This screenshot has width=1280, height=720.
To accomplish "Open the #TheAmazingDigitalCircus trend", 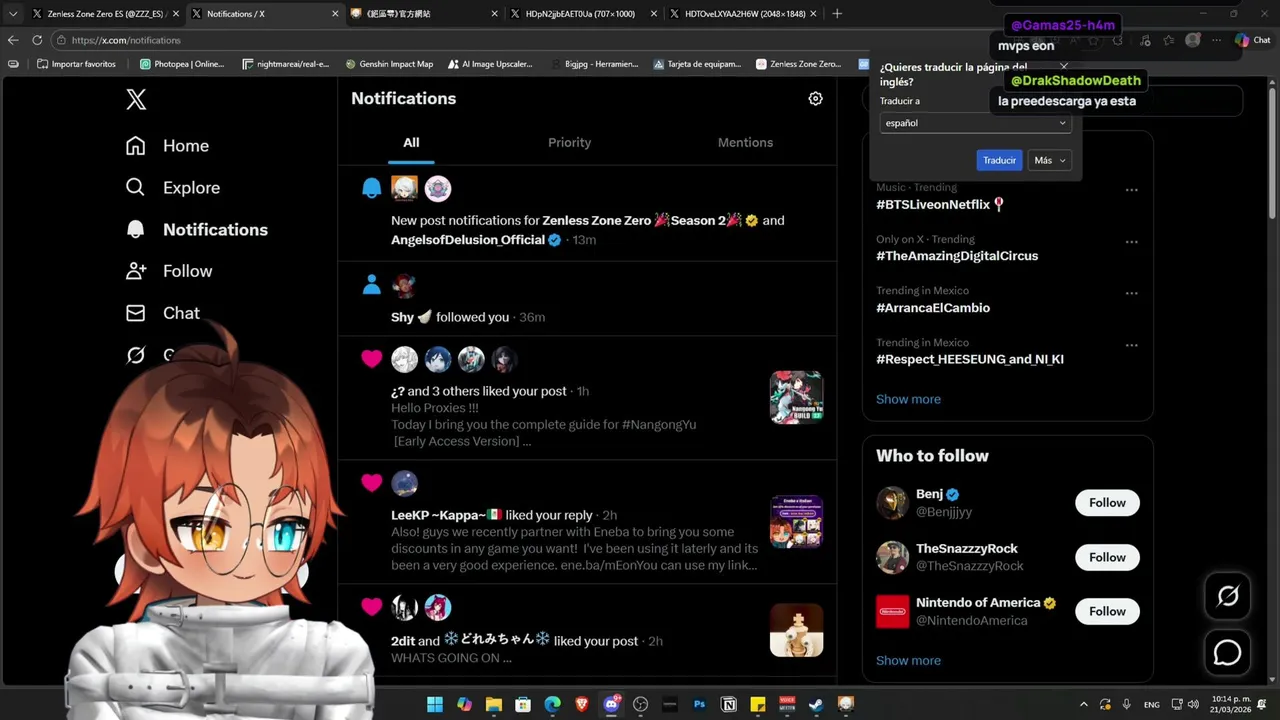I will point(957,256).
